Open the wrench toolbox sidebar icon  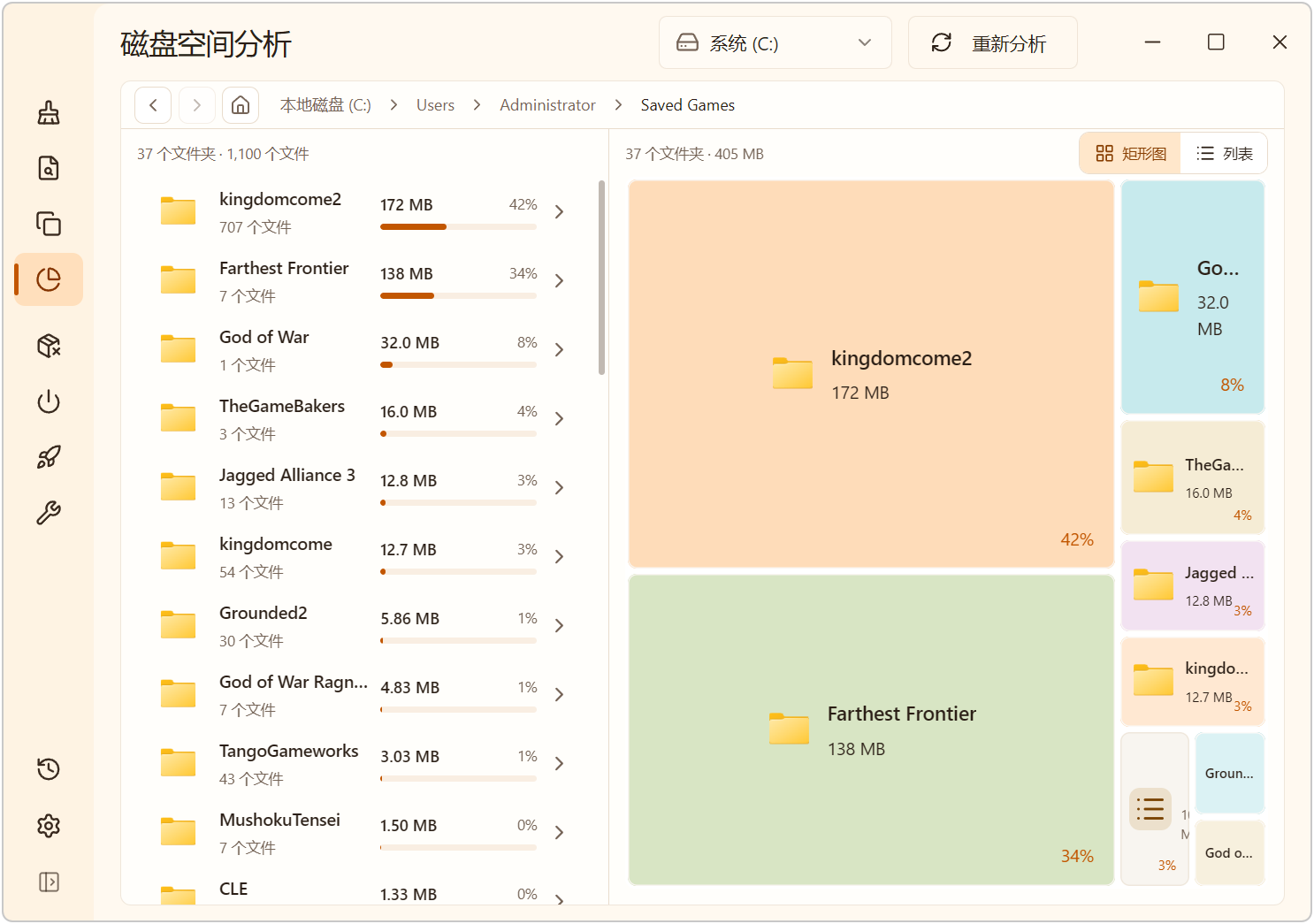(49, 513)
